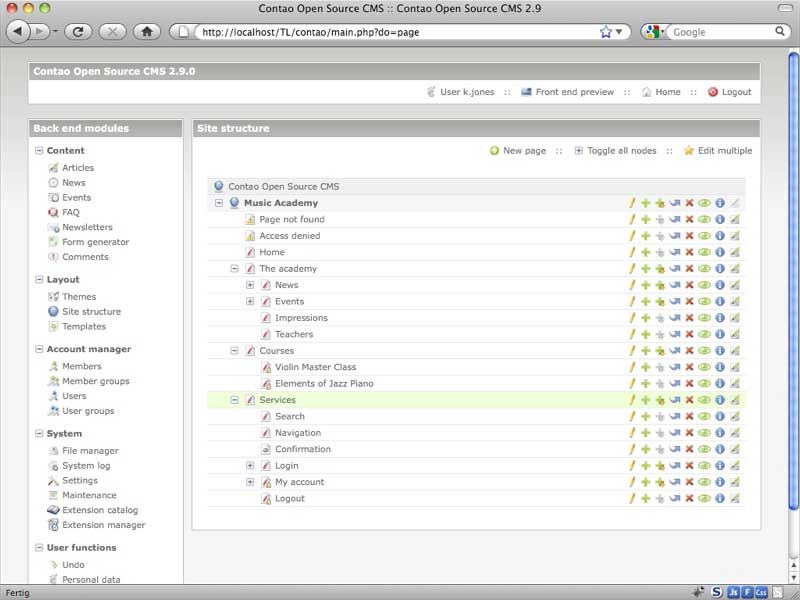Collapse the Services node
This screenshot has height=600, width=800.
(234, 400)
